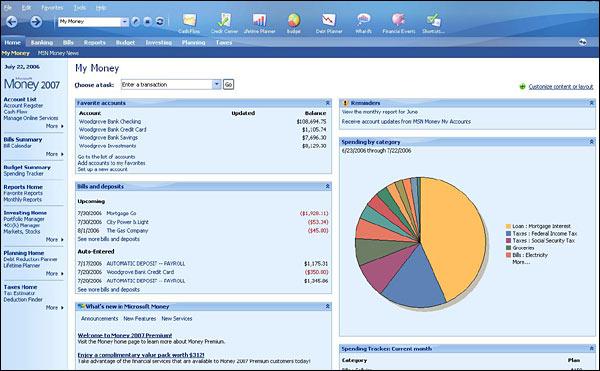Open the Tools menu
The image size is (600, 371).
[x=80, y=7]
